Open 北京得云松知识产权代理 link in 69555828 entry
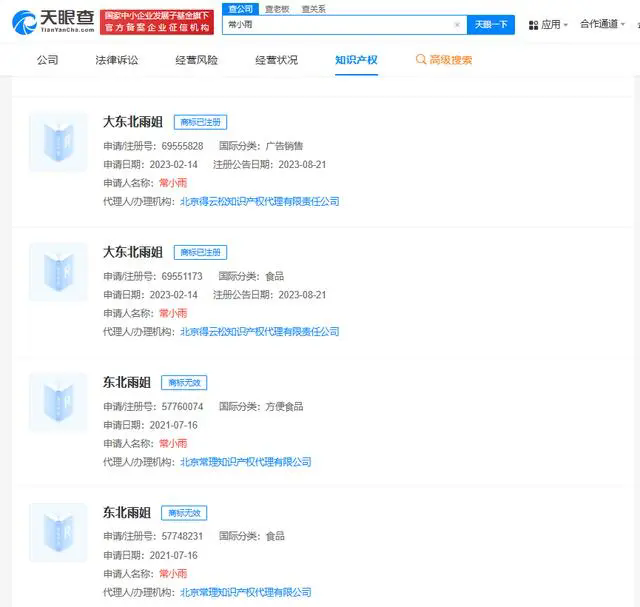The image size is (640, 607). (x=260, y=201)
